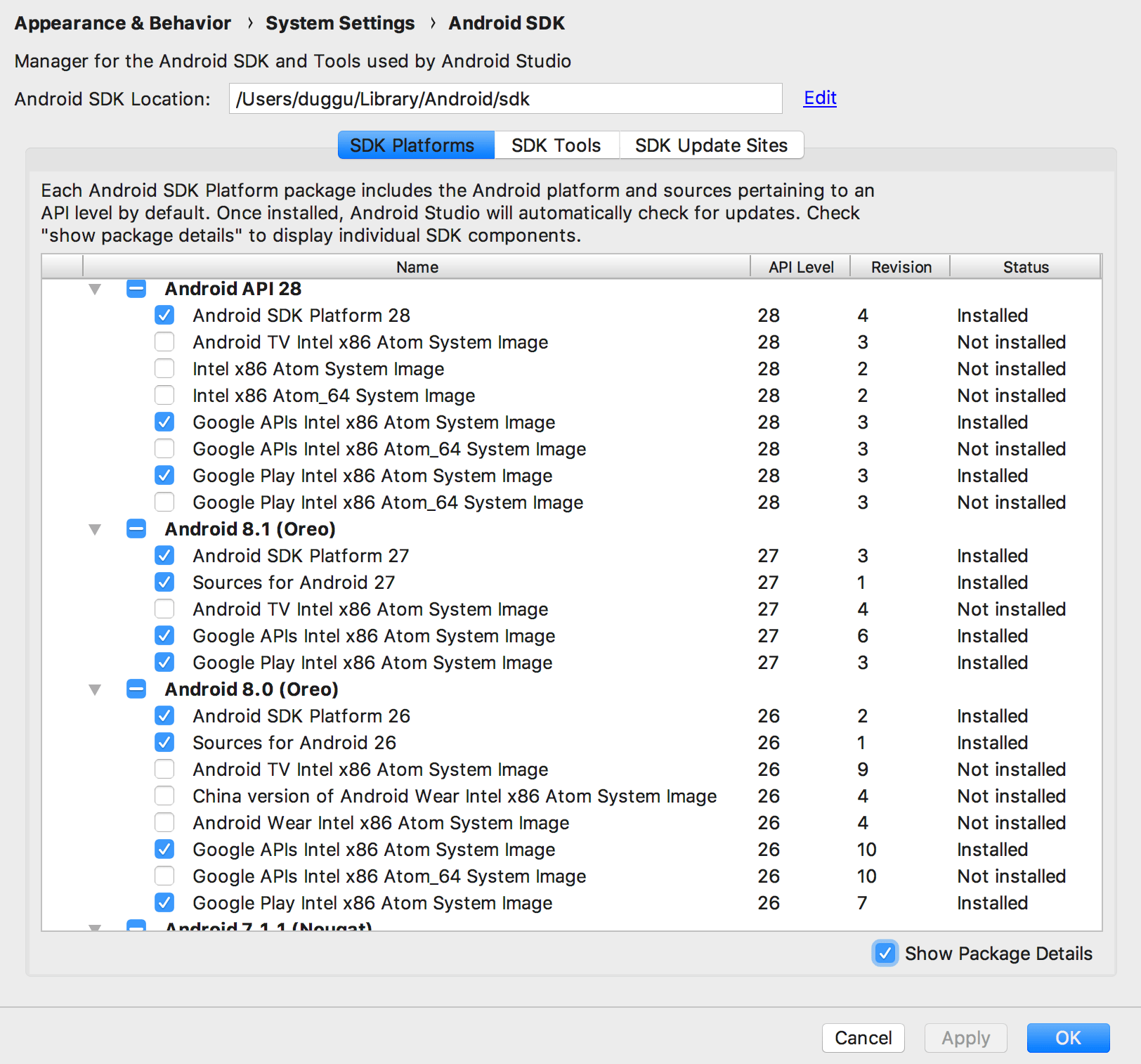Uncheck Google Play Intel x86 Atom image, API 28
Image resolution: width=1141 pixels, height=1064 pixels.
tap(164, 476)
